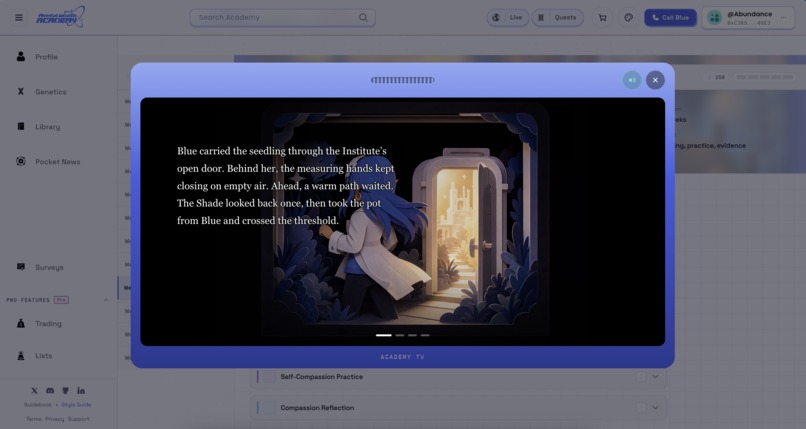
Task: Open the Support link
Action: click(79, 419)
